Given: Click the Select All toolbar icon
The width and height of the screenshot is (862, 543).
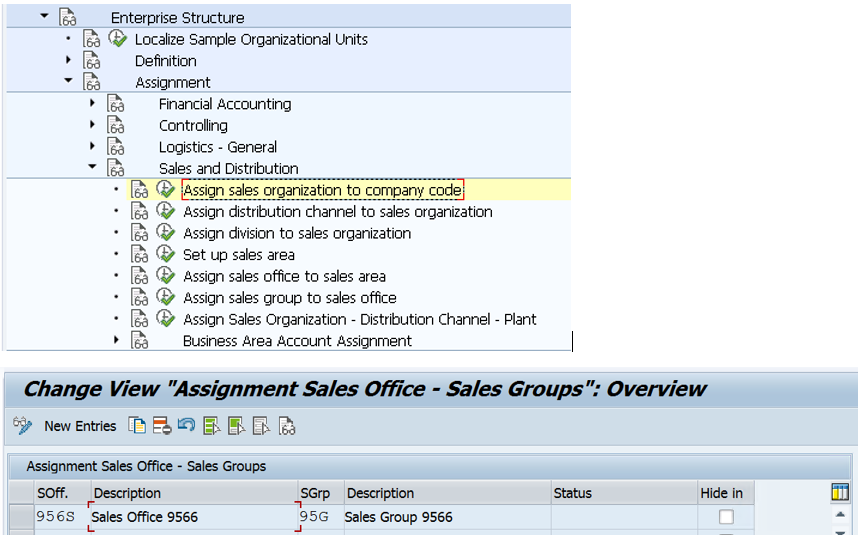Looking at the screenshot, I should click(x=212, y=426).
